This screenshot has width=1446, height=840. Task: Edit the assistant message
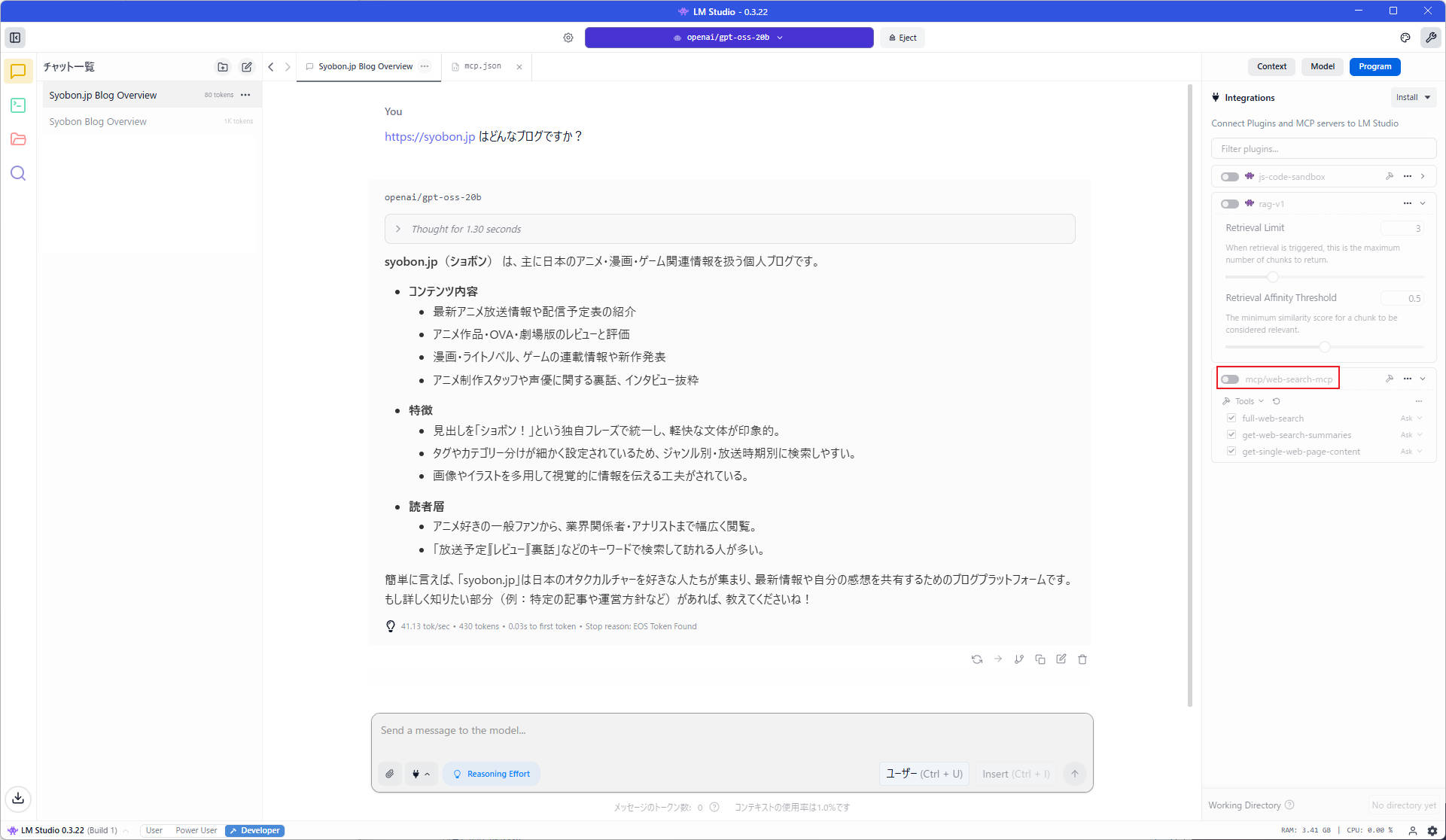tap(1061, 659)
